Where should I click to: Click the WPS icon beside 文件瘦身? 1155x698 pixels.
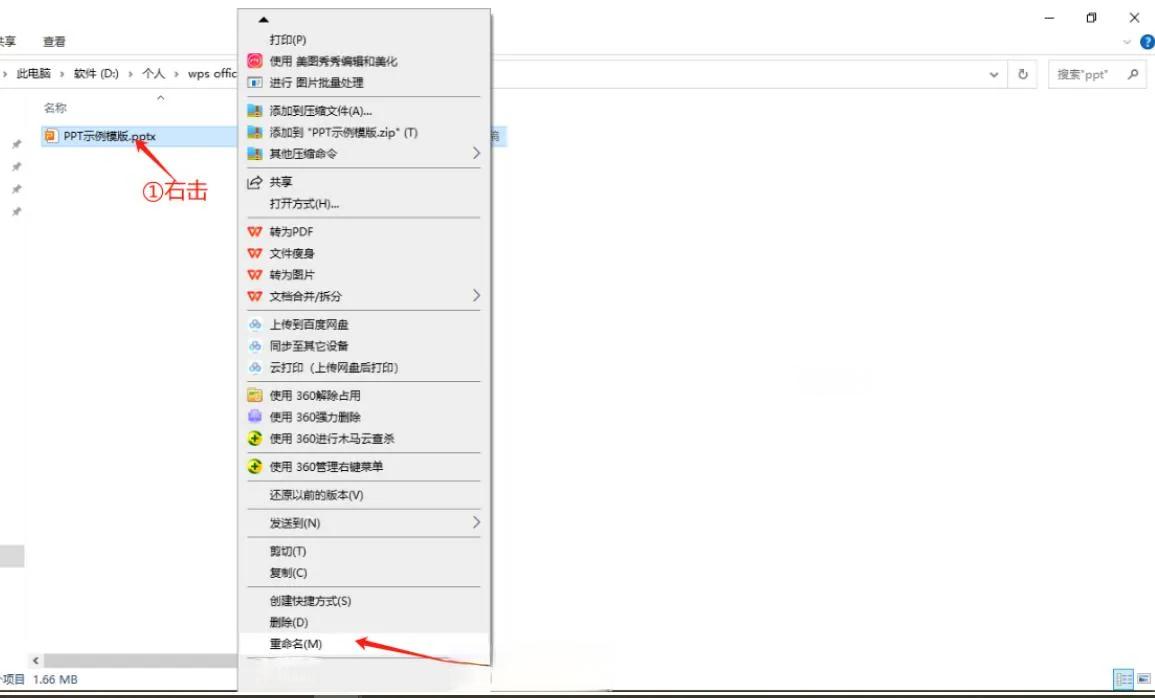[x=254, y=254]
